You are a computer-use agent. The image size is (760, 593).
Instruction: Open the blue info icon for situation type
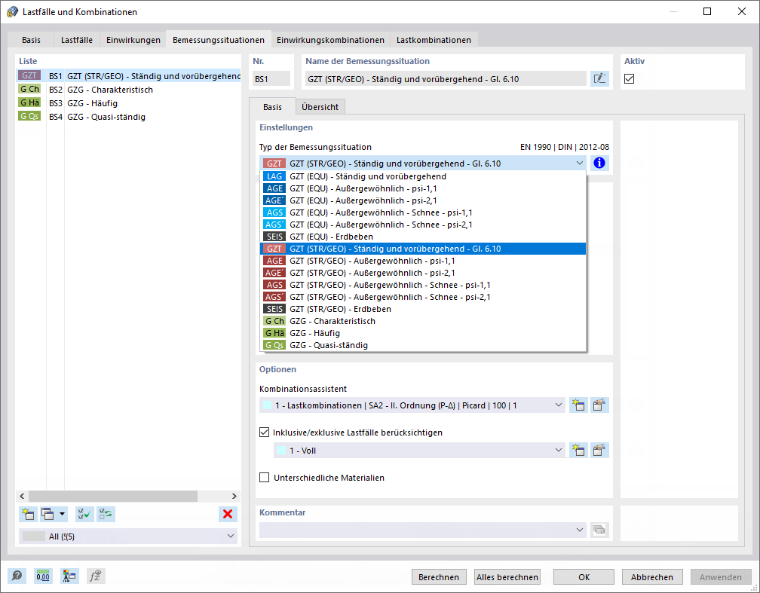coord(599,163)
